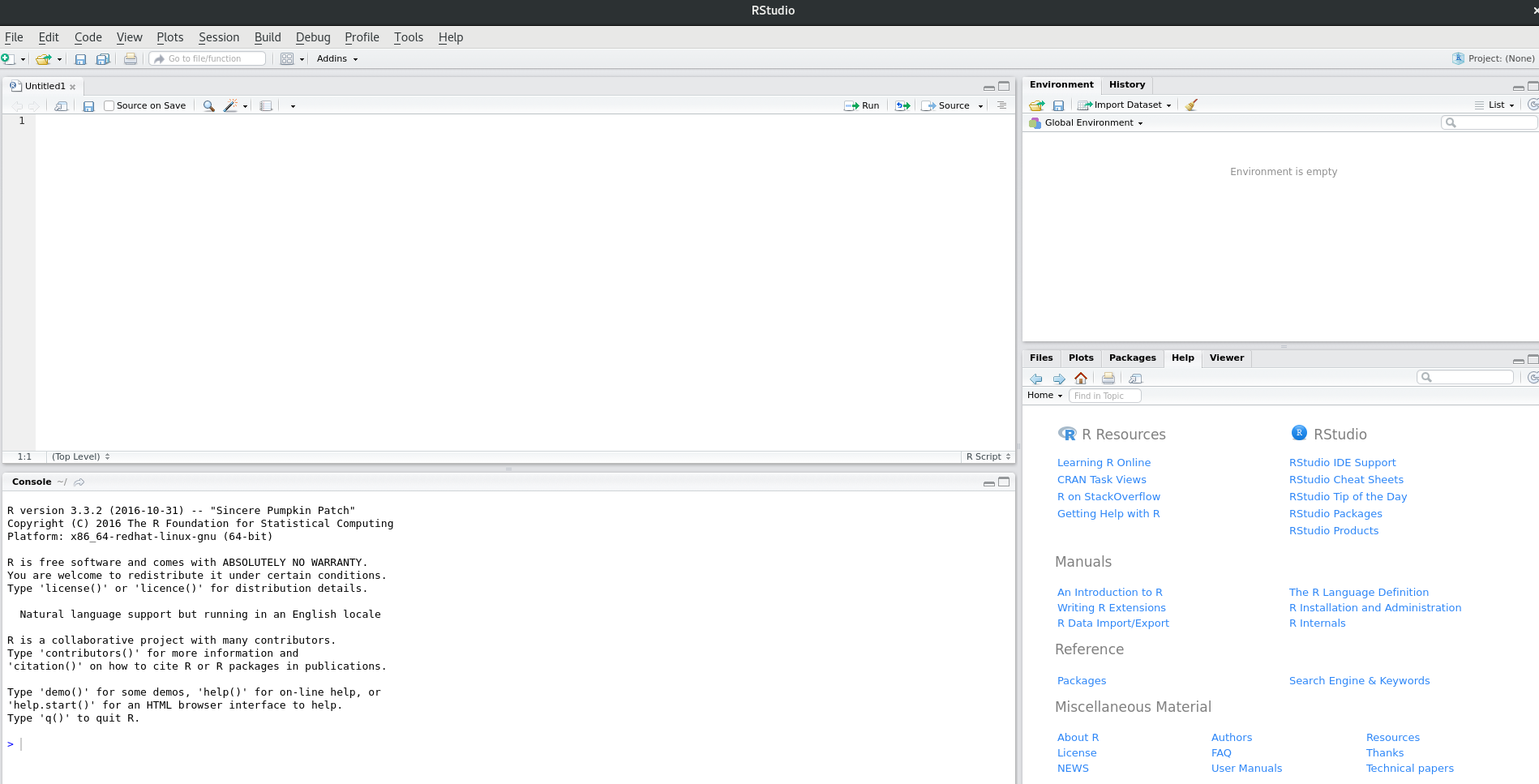The width and height of the screenshot is (1539, 784).
Task: Show the document outline icon in editor
Action: tap(1002, 105)
